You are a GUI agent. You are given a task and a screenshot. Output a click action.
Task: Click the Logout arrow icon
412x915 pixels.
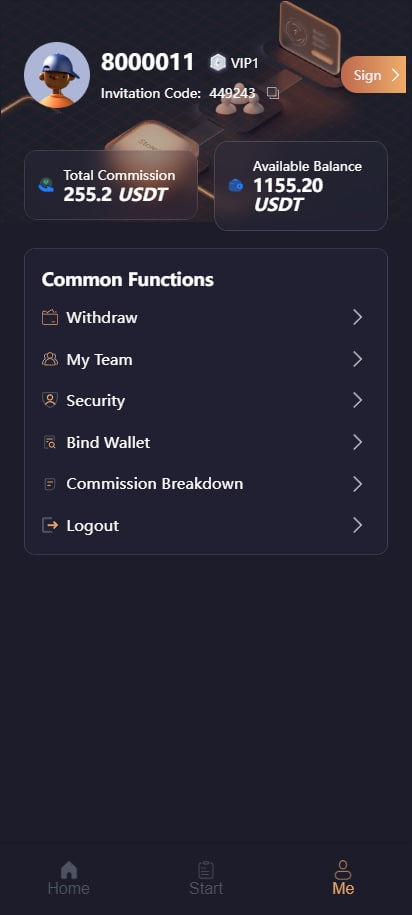[x=50, y=525]
